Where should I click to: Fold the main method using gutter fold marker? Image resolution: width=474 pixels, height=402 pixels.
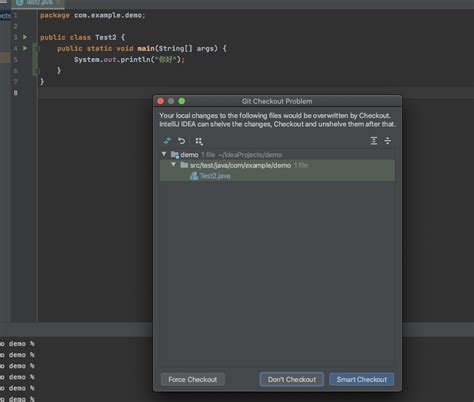(37, 49)
